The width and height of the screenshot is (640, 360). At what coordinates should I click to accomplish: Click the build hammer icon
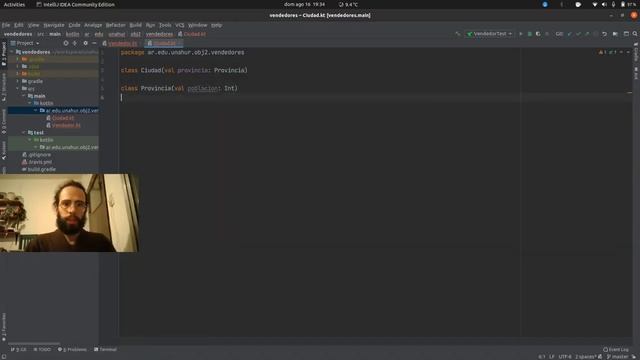coord(458,34)
